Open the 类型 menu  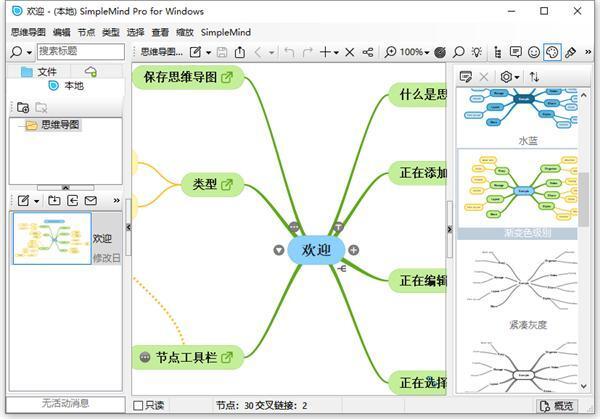111,32
